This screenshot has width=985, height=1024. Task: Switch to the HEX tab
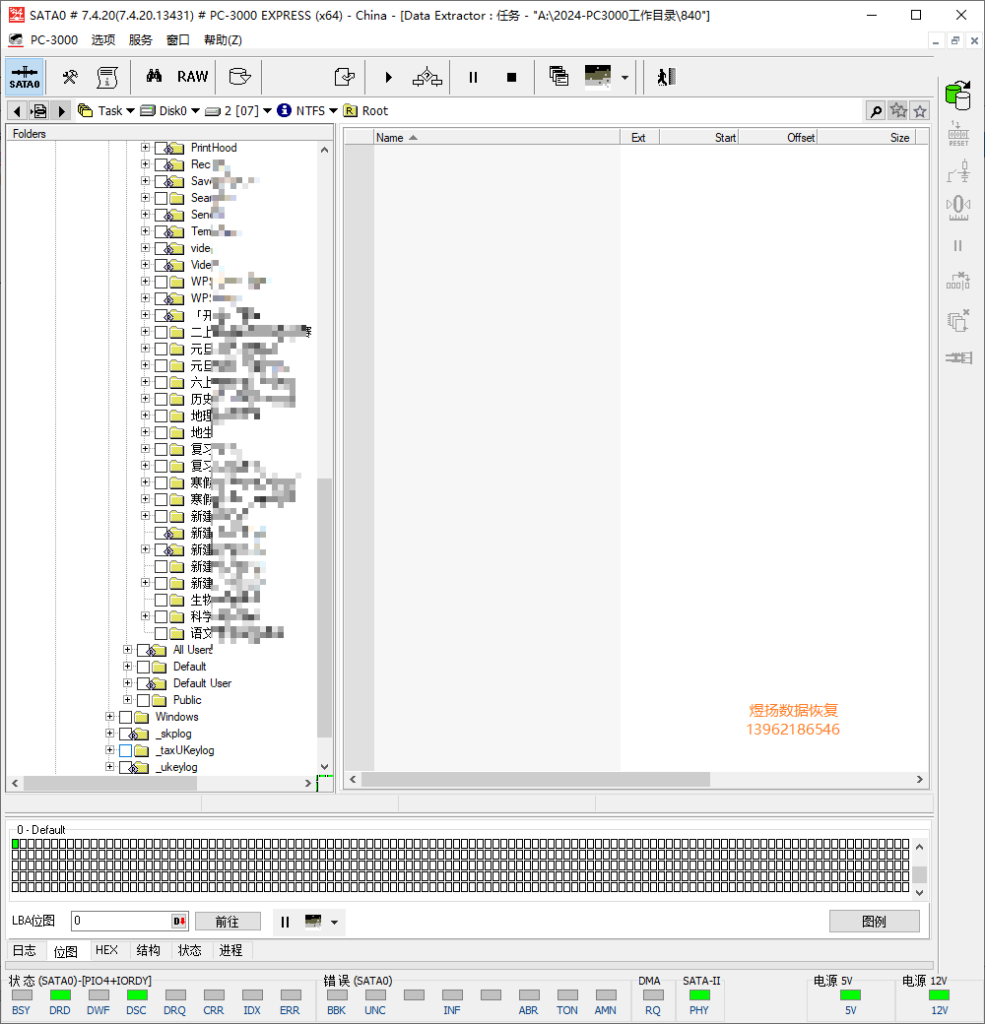tap(106, 950)
